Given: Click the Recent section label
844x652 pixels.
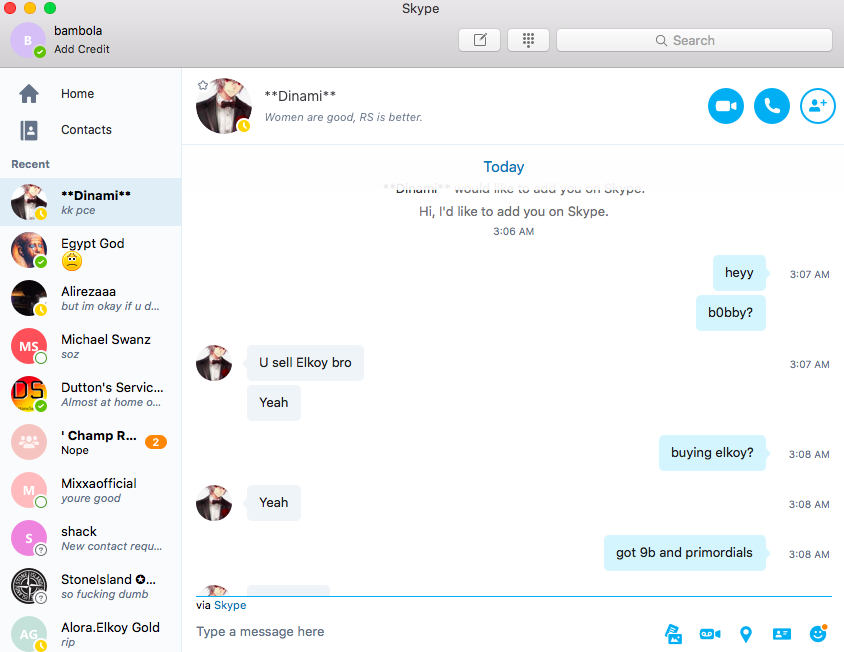Looking at the screenshot, I should tap(30, 164).
